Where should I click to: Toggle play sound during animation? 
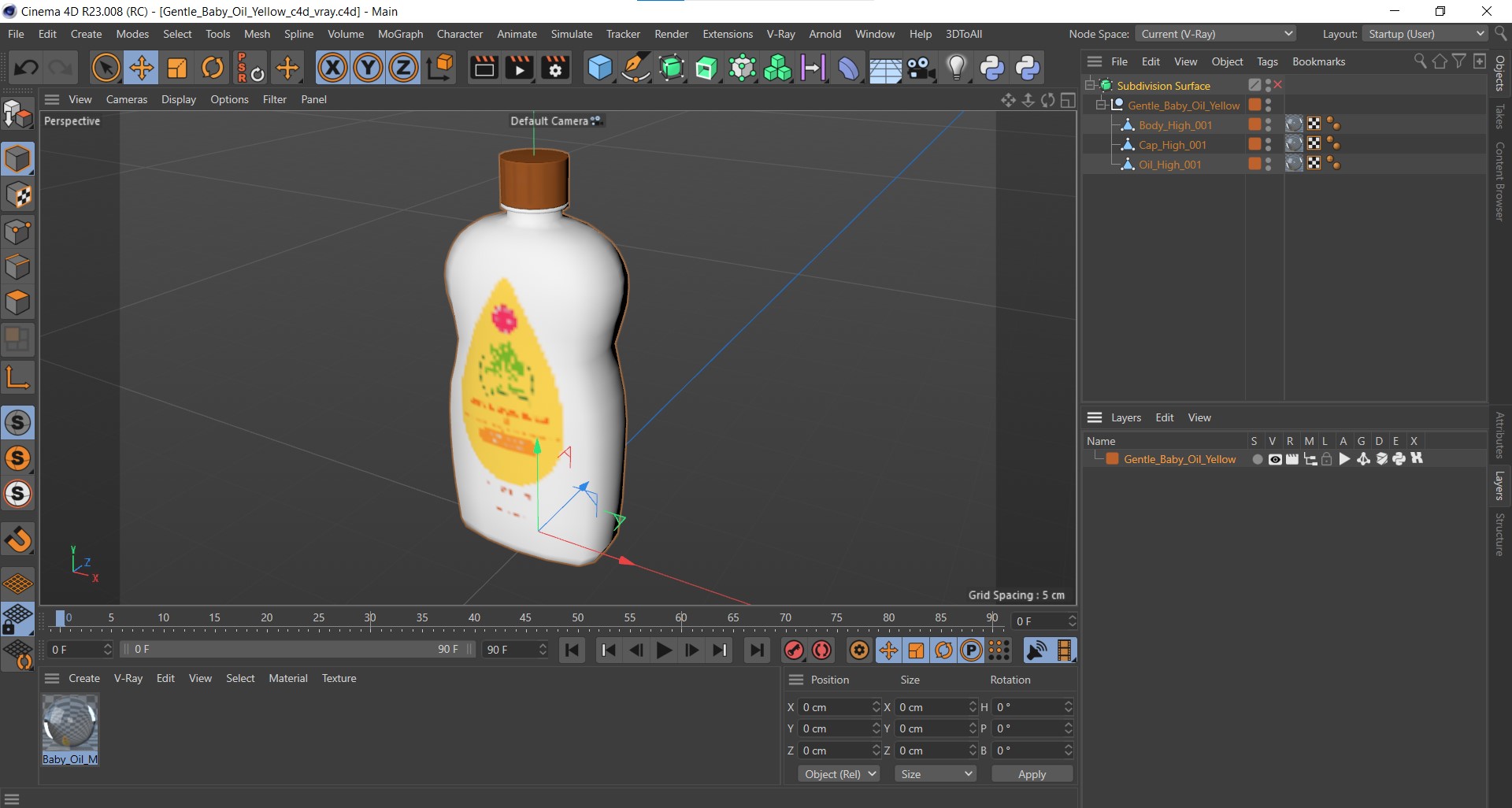1037,650
